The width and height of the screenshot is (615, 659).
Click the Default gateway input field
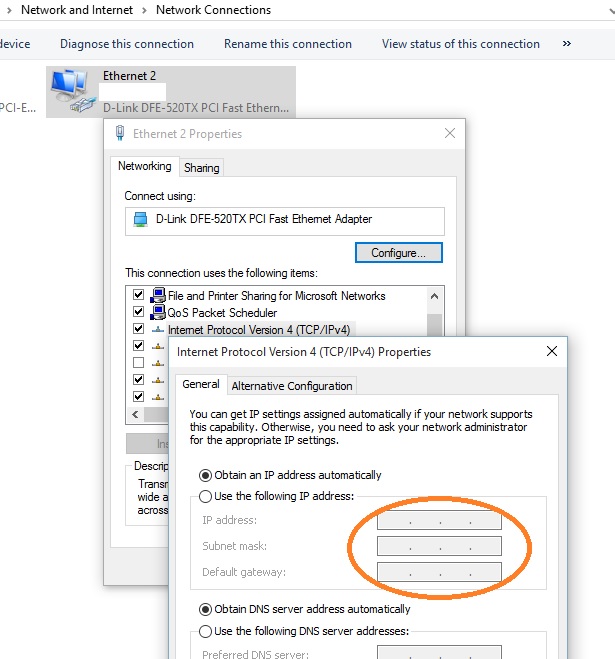439,572
